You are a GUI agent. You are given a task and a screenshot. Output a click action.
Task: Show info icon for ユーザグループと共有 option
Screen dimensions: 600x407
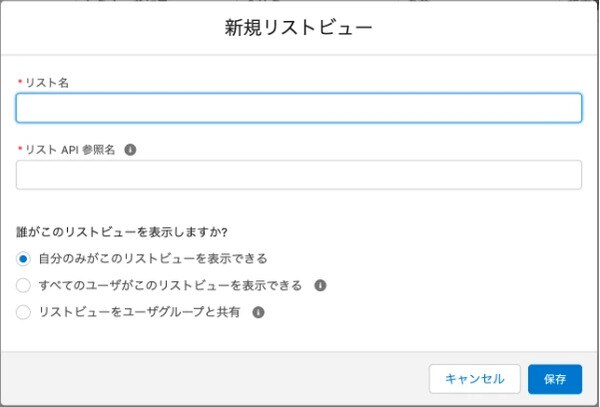[x=258, y=312]
